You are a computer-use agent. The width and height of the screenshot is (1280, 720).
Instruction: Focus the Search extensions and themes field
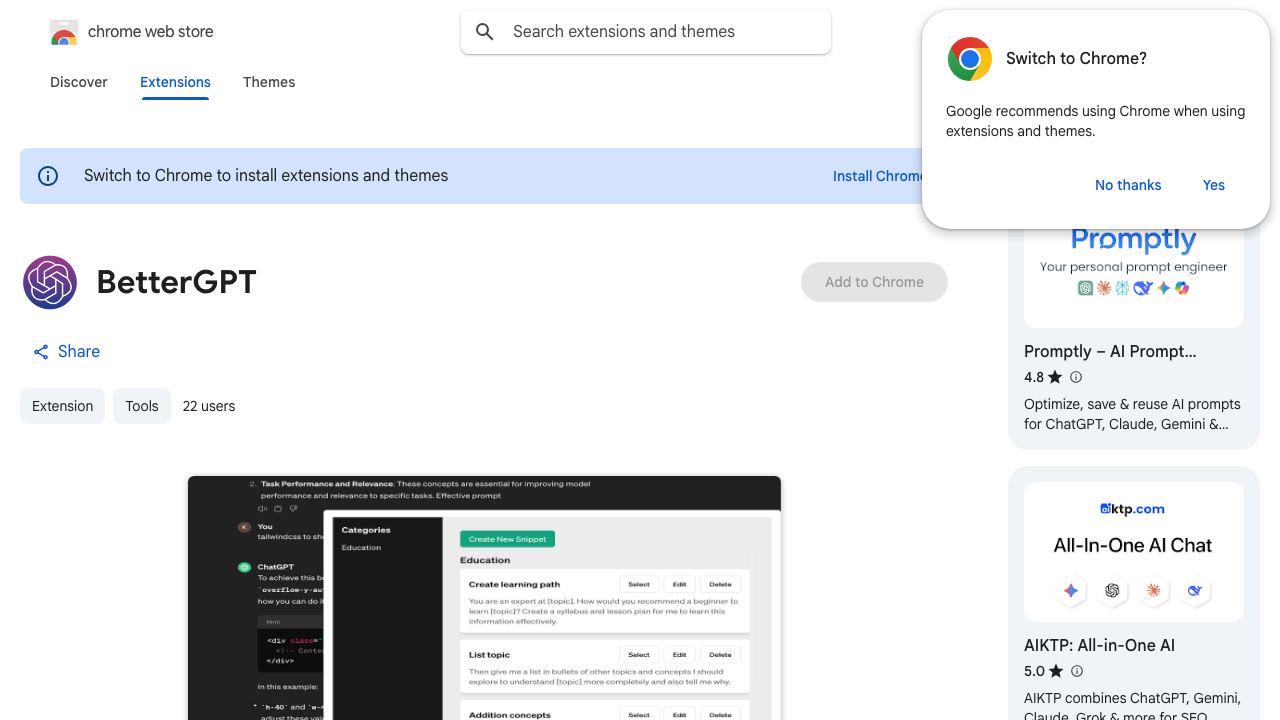click(646, 32)
